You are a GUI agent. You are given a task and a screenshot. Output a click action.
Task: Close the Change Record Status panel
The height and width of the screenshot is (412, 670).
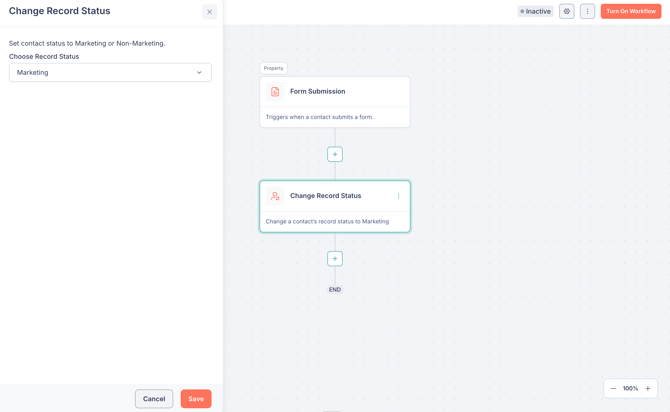[x=209, y=12]
